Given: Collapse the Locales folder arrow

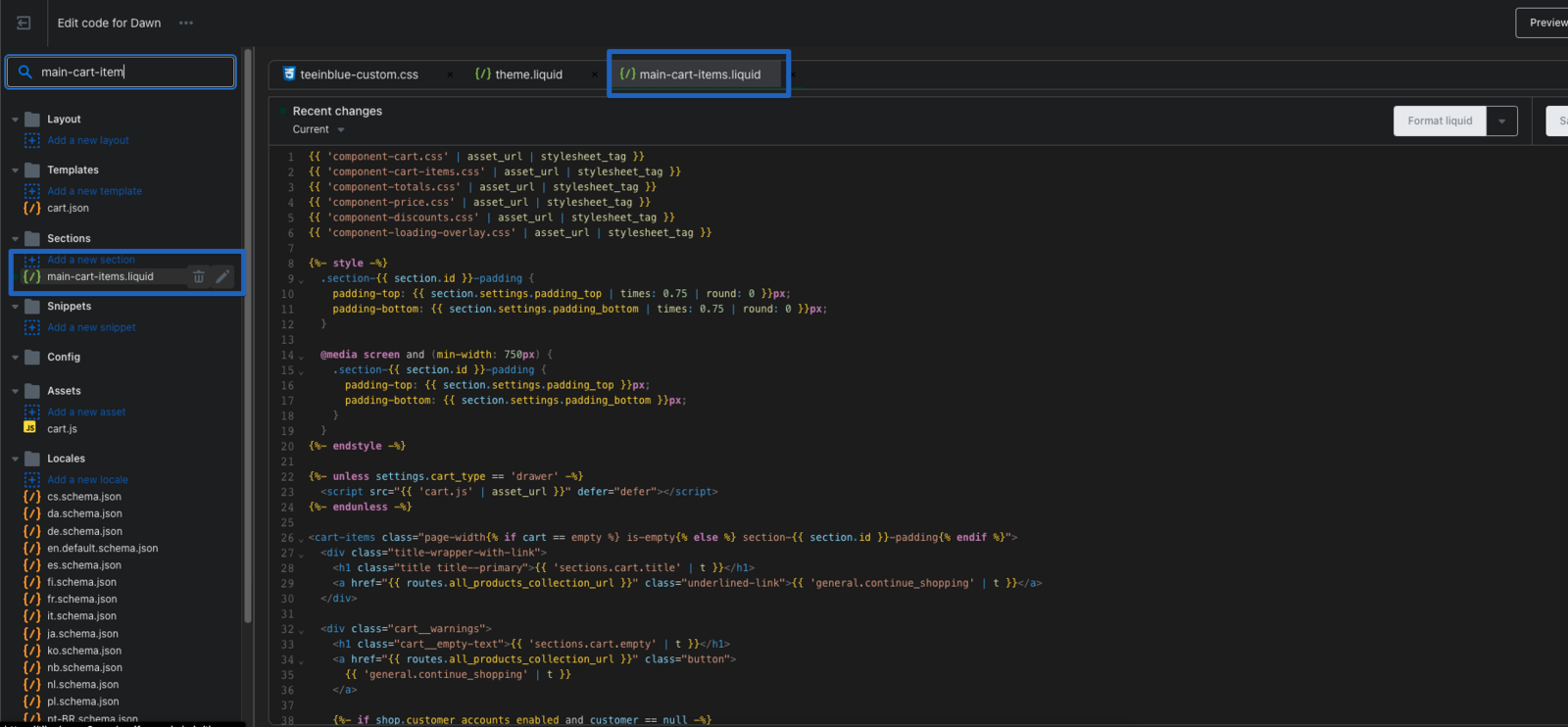Looking at the screenshot, I should (x=15, y=459).
